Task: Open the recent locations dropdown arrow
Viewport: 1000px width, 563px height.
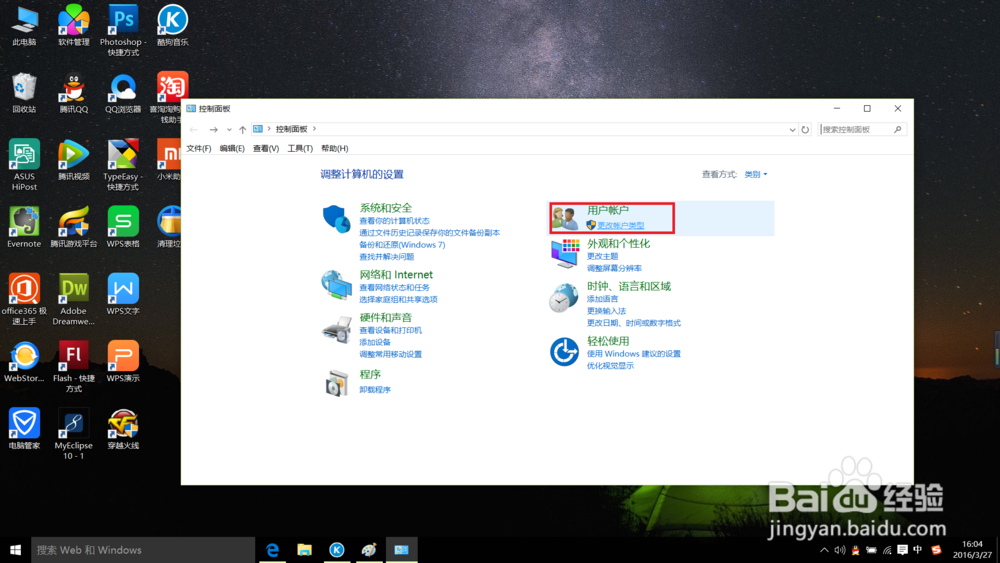Action: [x=229, y=129]
